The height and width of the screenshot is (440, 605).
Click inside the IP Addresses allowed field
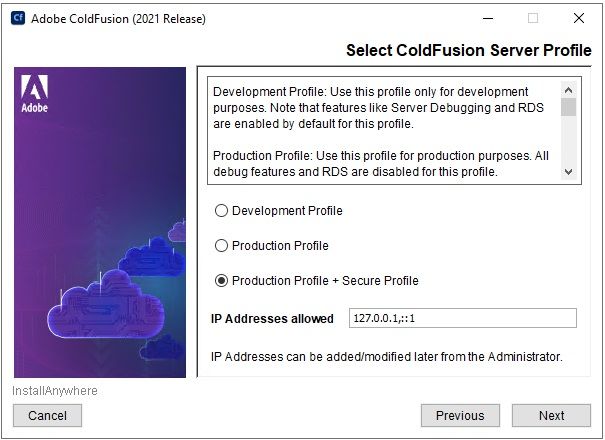click(x=463, y=318)
